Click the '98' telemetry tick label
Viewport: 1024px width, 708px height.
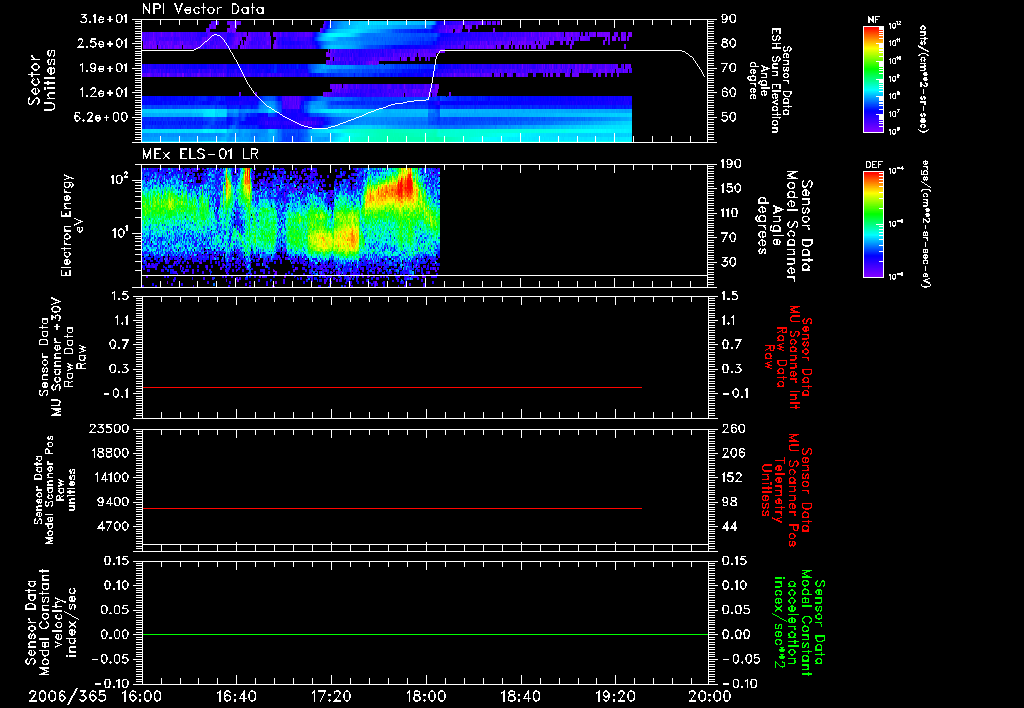click(729, 502)
